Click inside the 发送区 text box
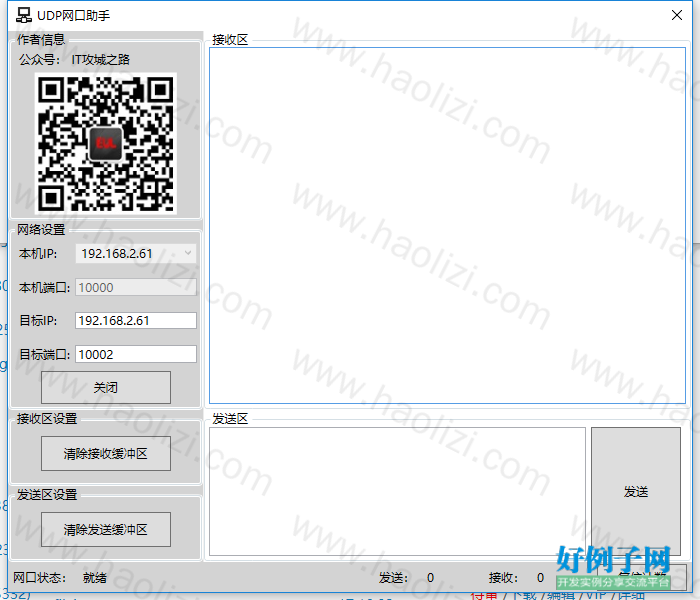 [397, 492]
